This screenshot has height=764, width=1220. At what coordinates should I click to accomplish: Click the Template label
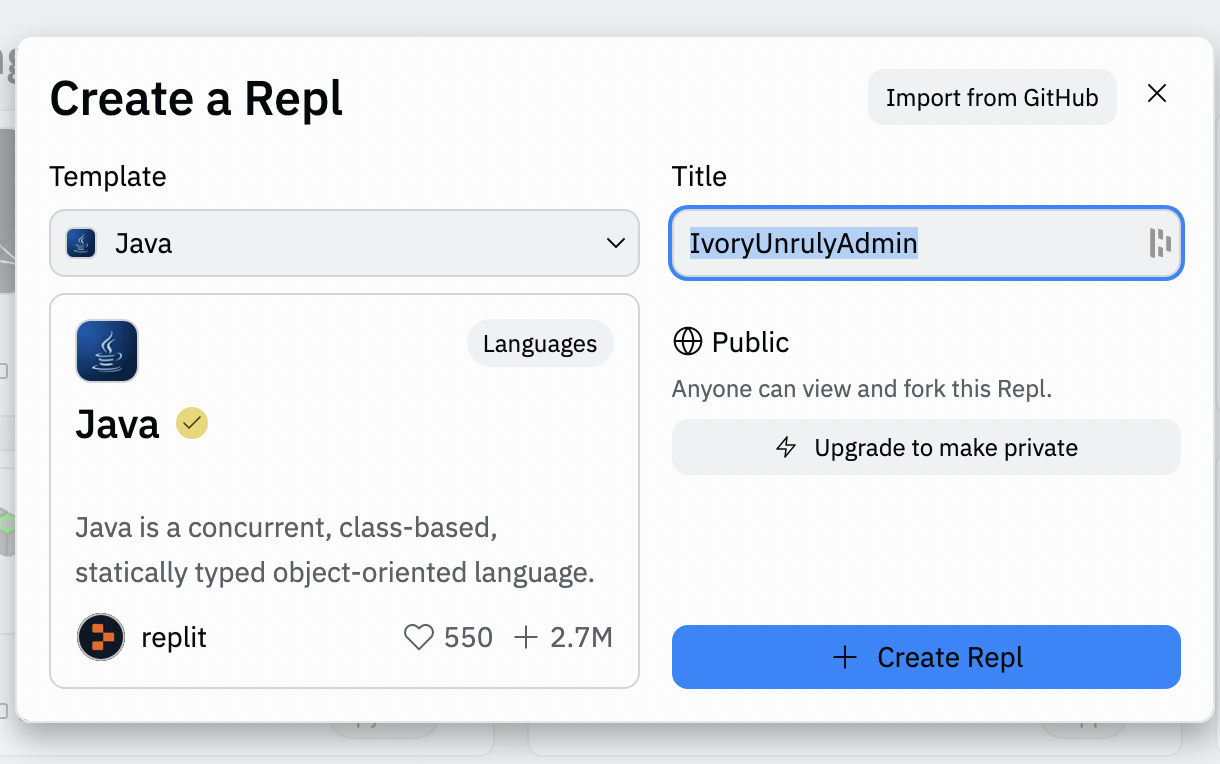tap(108, 176)
